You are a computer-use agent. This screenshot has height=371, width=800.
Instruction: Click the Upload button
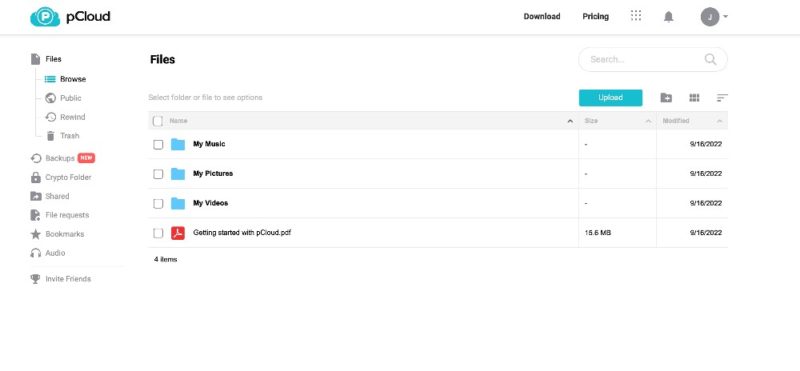point(610,97)
